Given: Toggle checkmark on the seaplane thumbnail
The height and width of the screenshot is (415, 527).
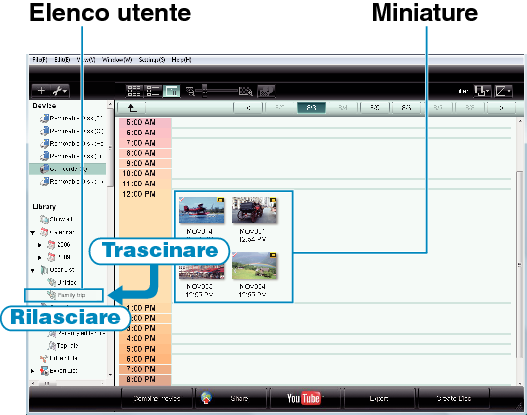Looking at the screenshot, I should coord(181,200).
